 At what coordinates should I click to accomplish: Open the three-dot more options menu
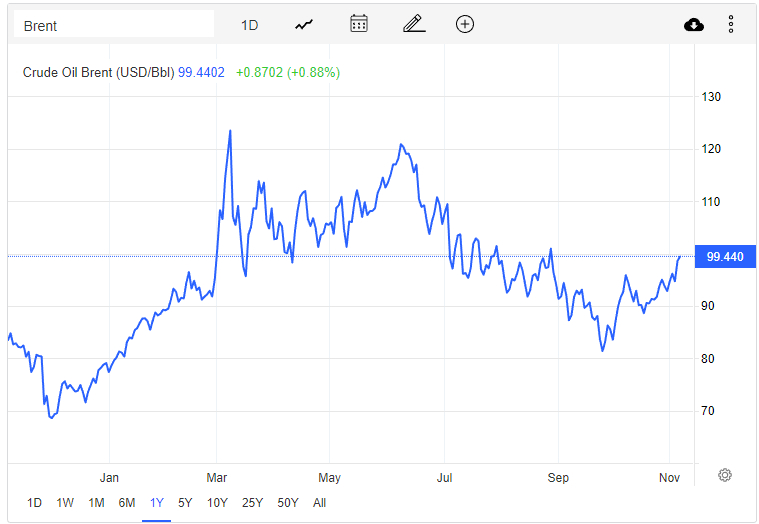[731, 25]
